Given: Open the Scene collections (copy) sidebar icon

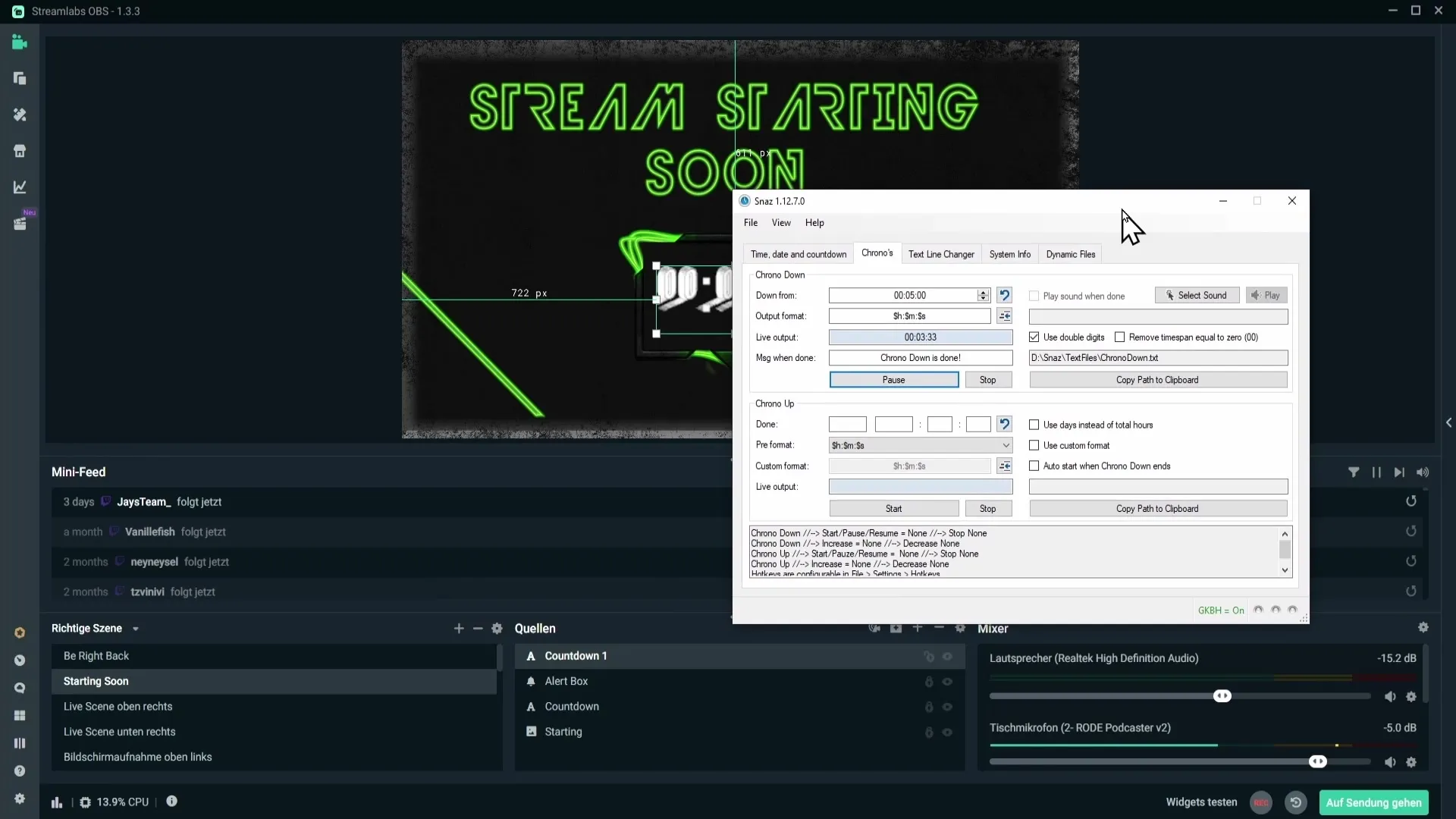Looking at the screenshot, I should tap(20, 79).
